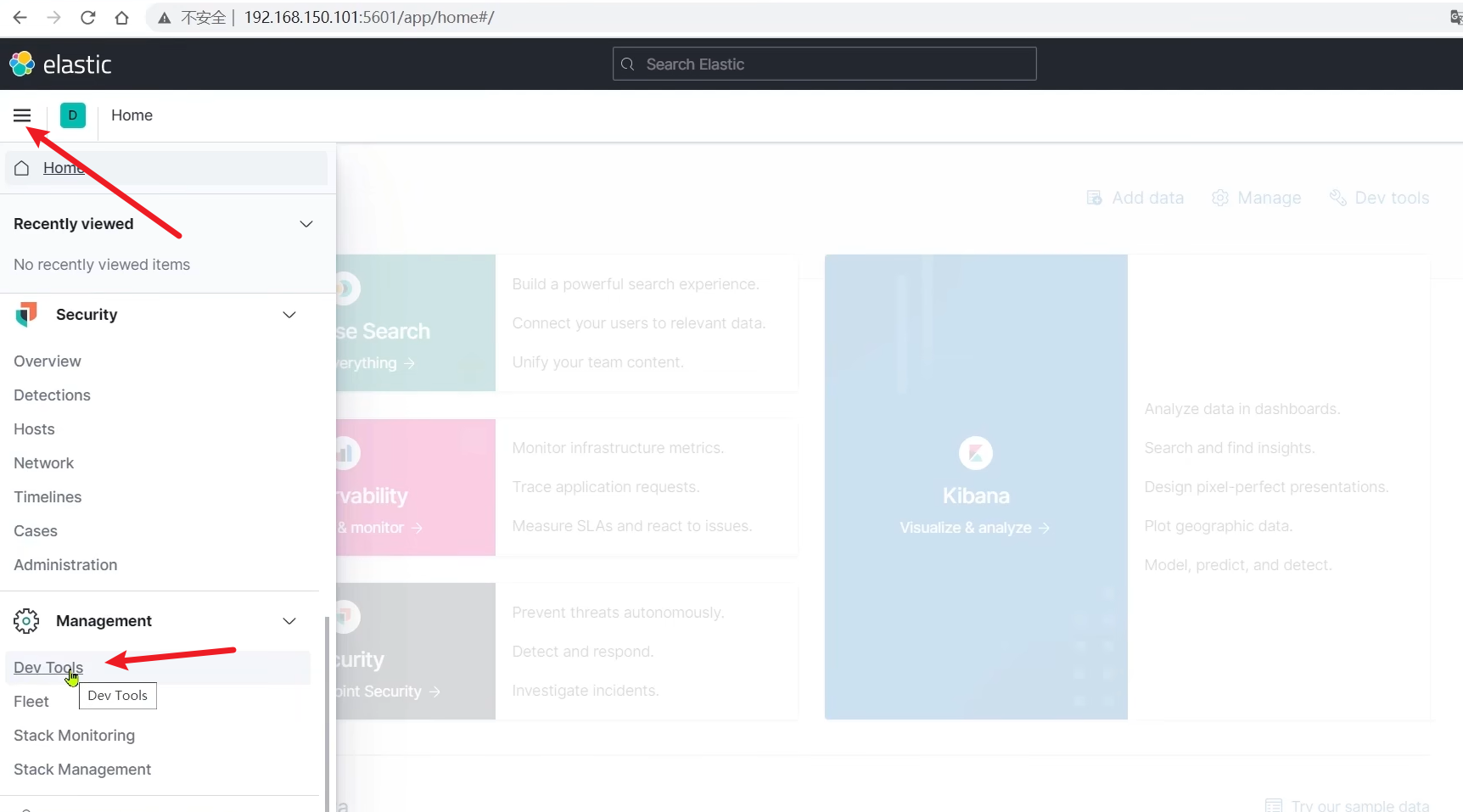Open the space selector D avatar
Screen dimensions: 1463x812
click(73, 115)
